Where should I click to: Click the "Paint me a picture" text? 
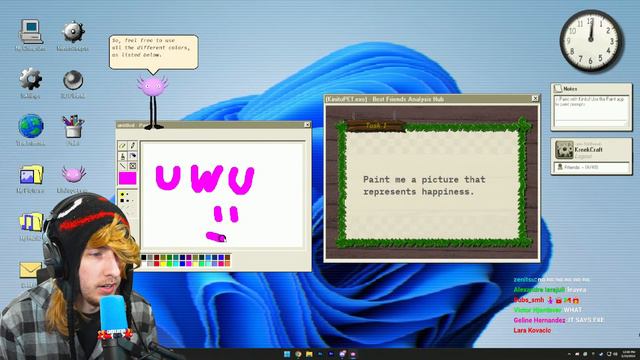point(424,185)
